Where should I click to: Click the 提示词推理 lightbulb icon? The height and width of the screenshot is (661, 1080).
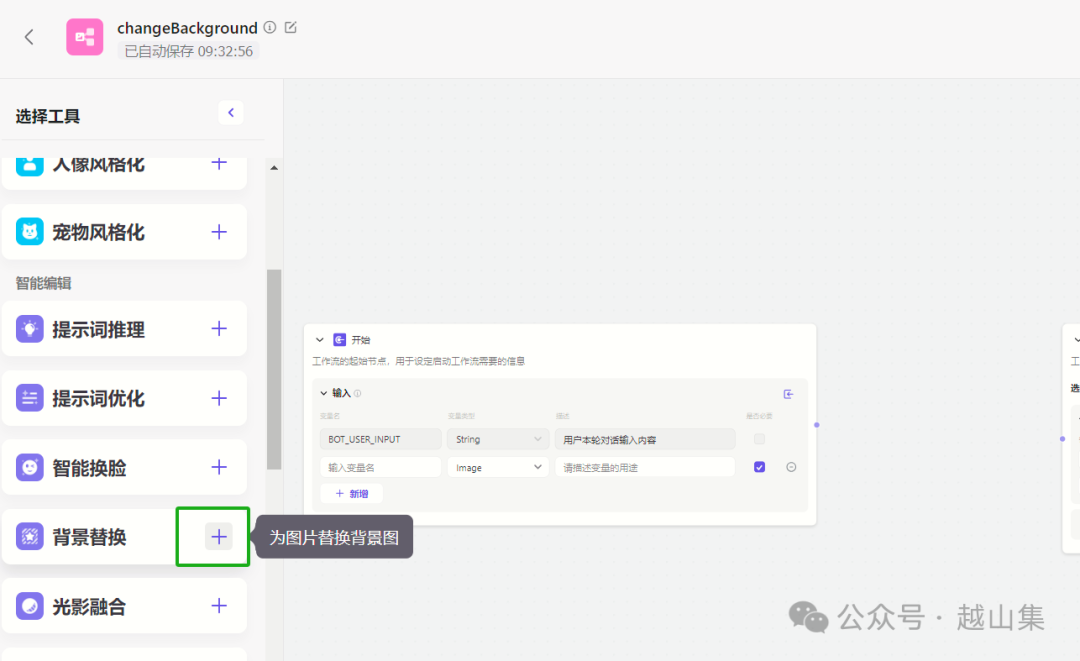tap(30, 329)
